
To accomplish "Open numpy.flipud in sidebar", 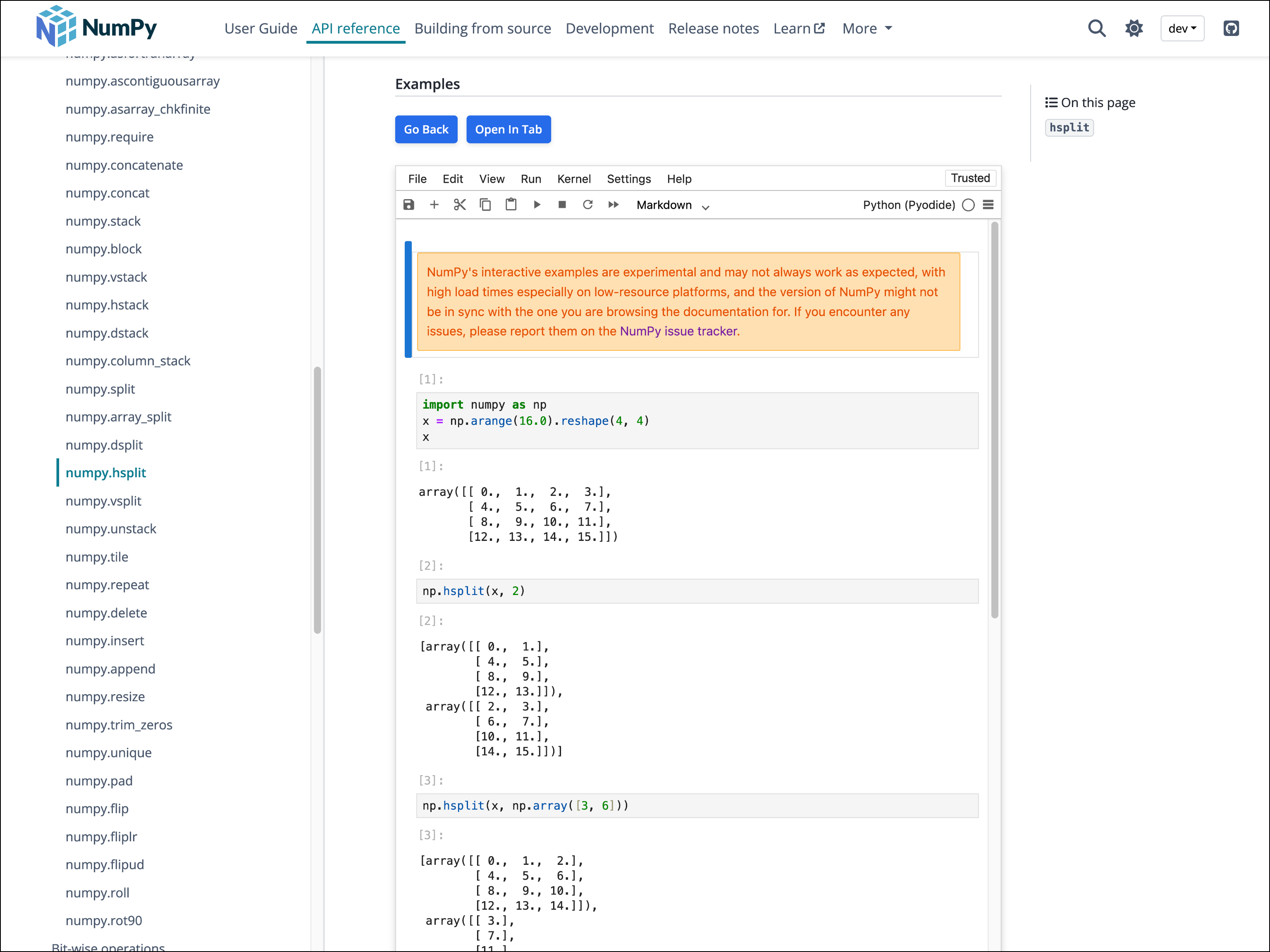I will pos(105,865).
